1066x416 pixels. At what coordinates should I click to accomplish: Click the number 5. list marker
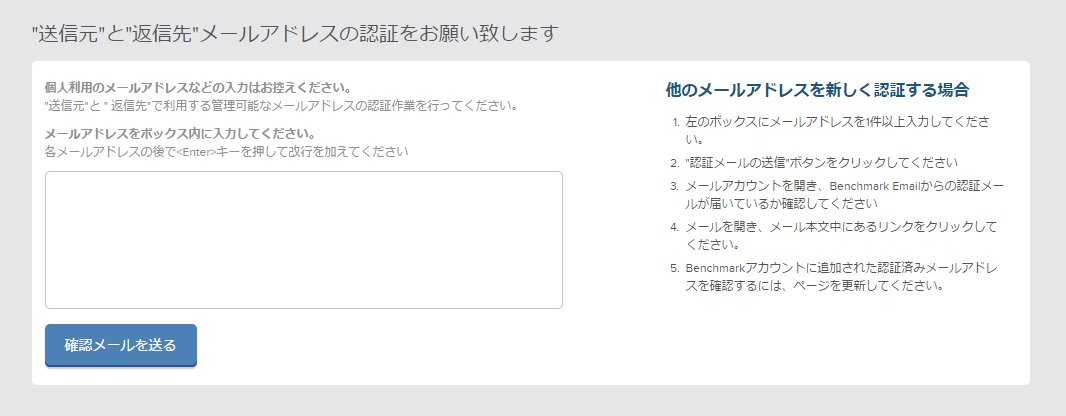tap(675, 268)
